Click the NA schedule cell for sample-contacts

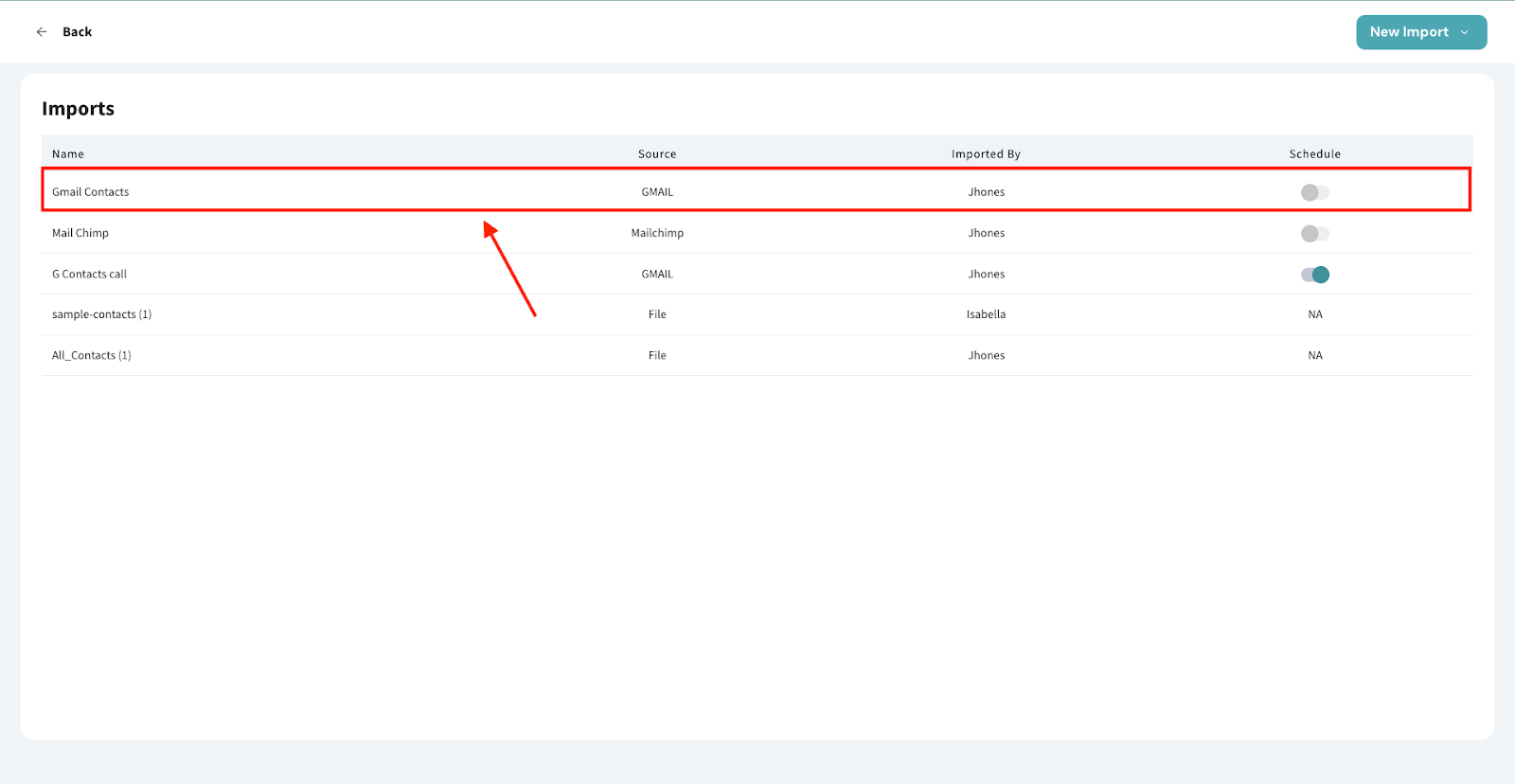[x=1314, y=314]
